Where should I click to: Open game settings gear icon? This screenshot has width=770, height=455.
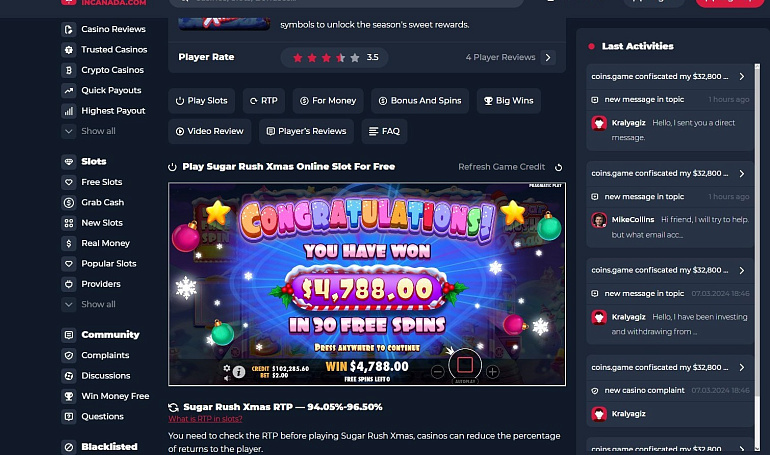tap(226, 368)
